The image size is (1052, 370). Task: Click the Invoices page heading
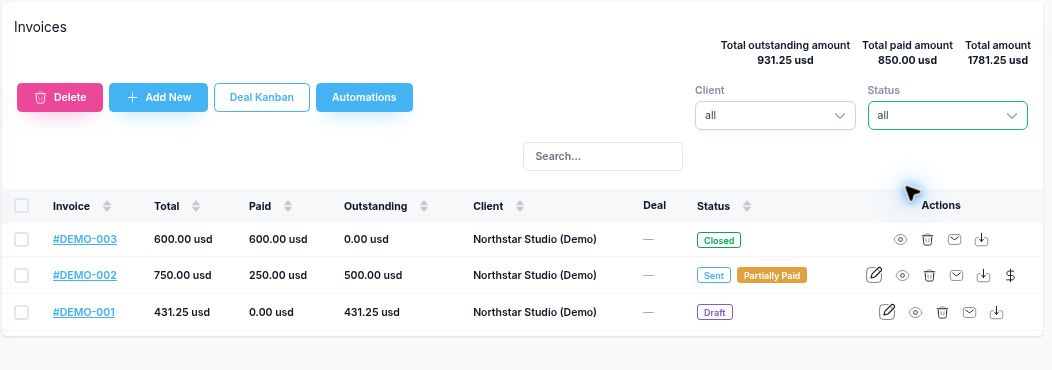click(40, 27)
